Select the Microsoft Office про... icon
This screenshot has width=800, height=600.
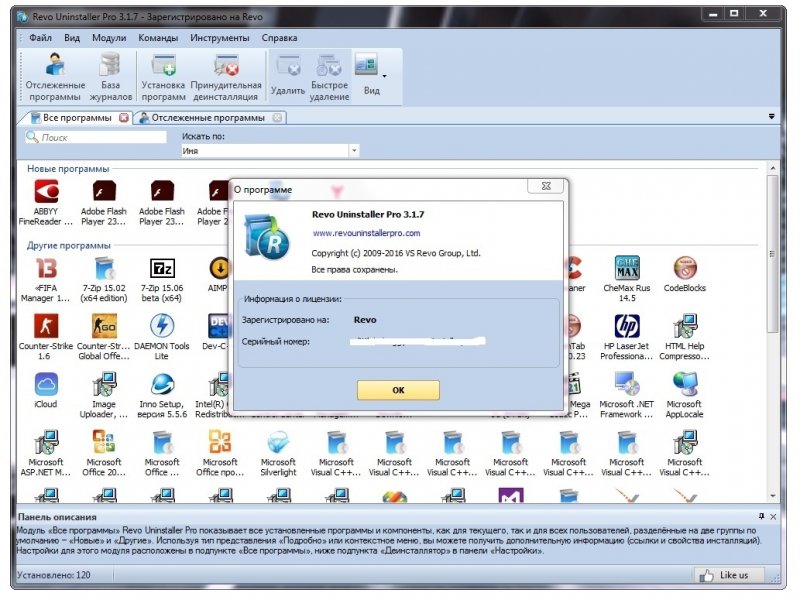pyautogui.click(x=220, y=454)
